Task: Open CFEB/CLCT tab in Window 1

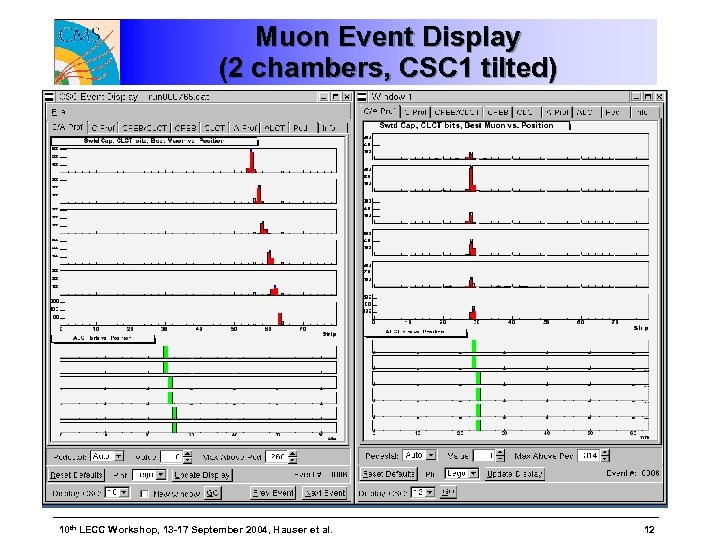Action: (457, 112)
